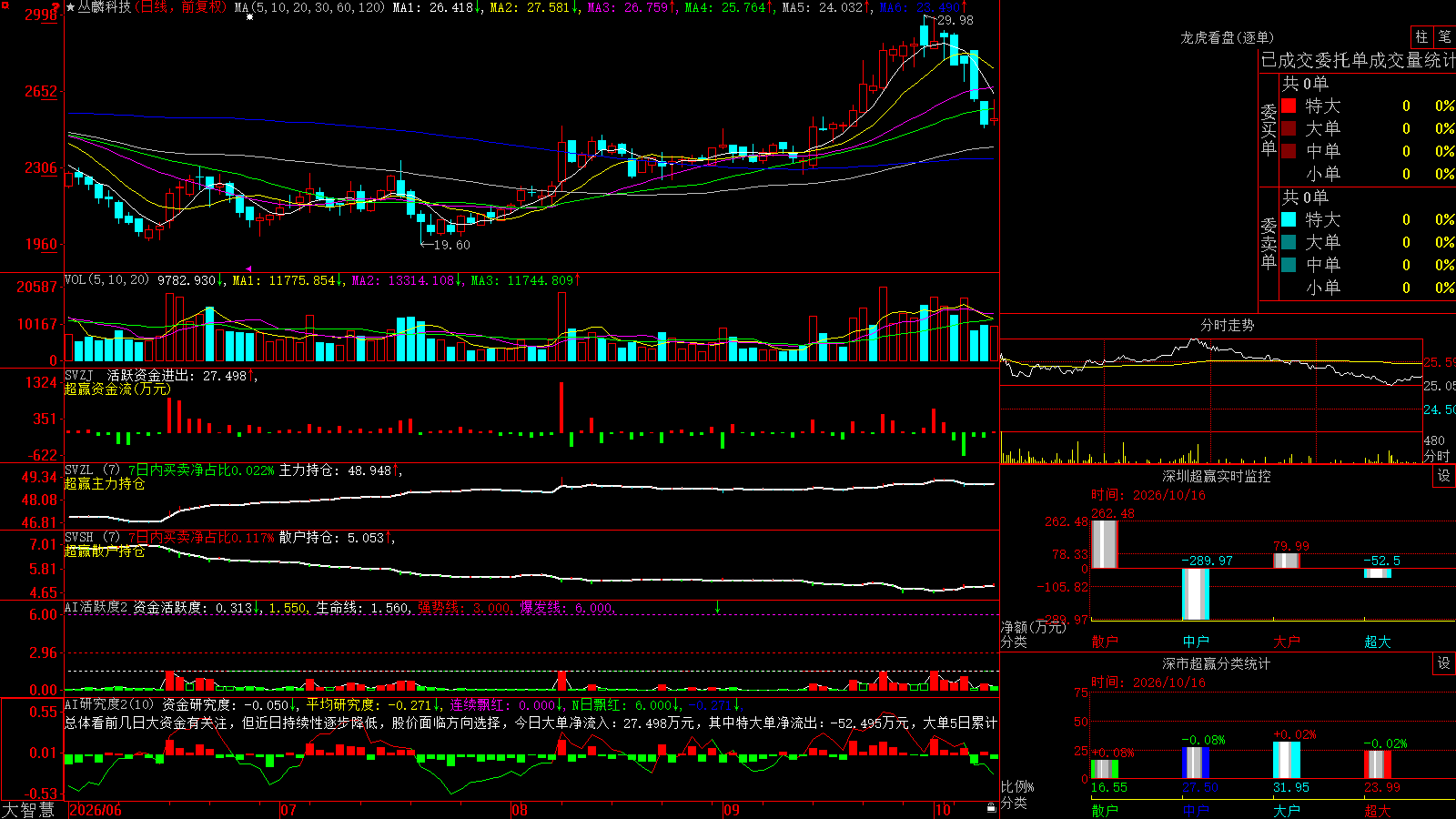
Task: Click dark red 中单 buy-order swatch
Action: [x=1289, y=151]
